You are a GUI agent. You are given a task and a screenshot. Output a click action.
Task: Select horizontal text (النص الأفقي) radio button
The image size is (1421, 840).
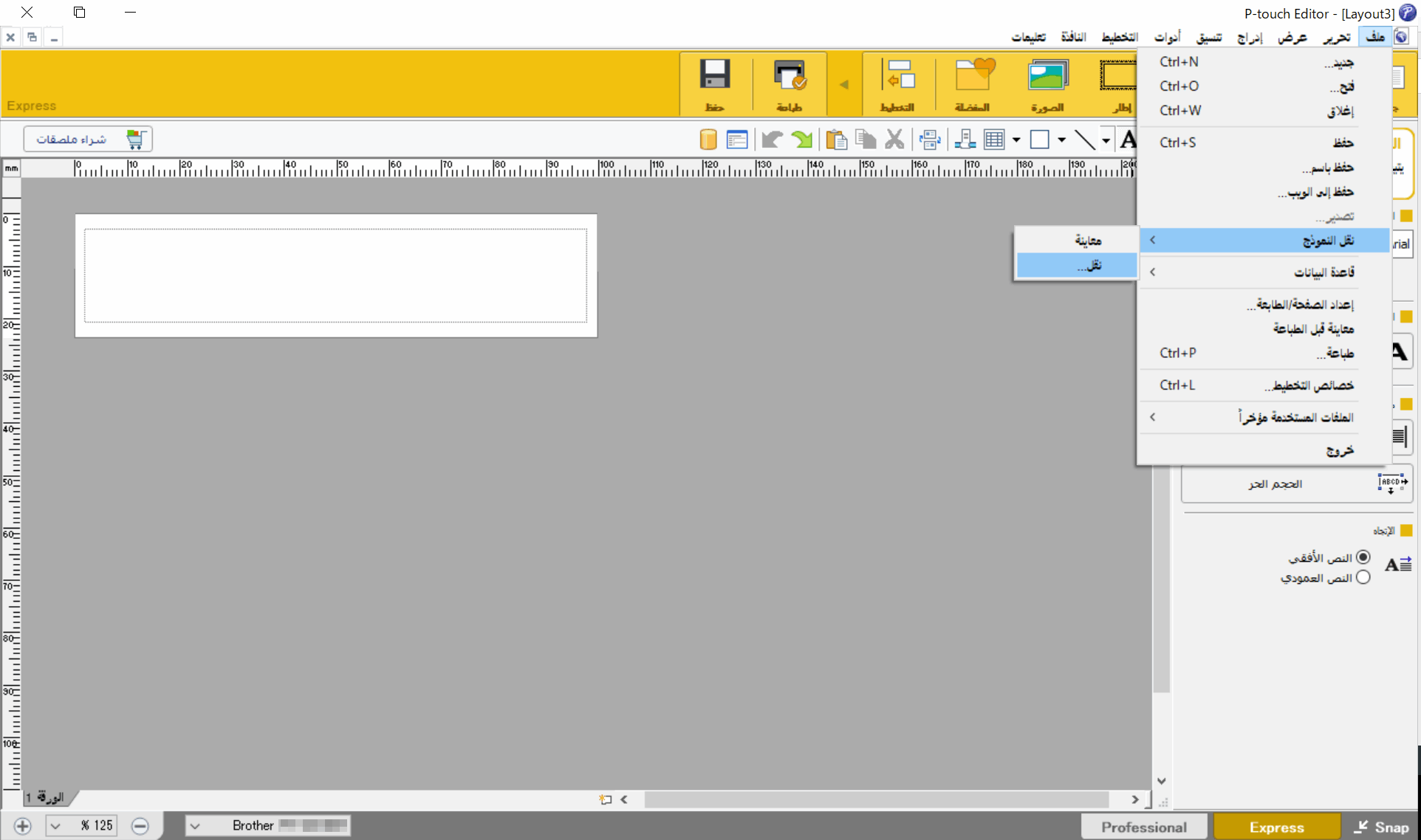click(x=1363, y=557)
